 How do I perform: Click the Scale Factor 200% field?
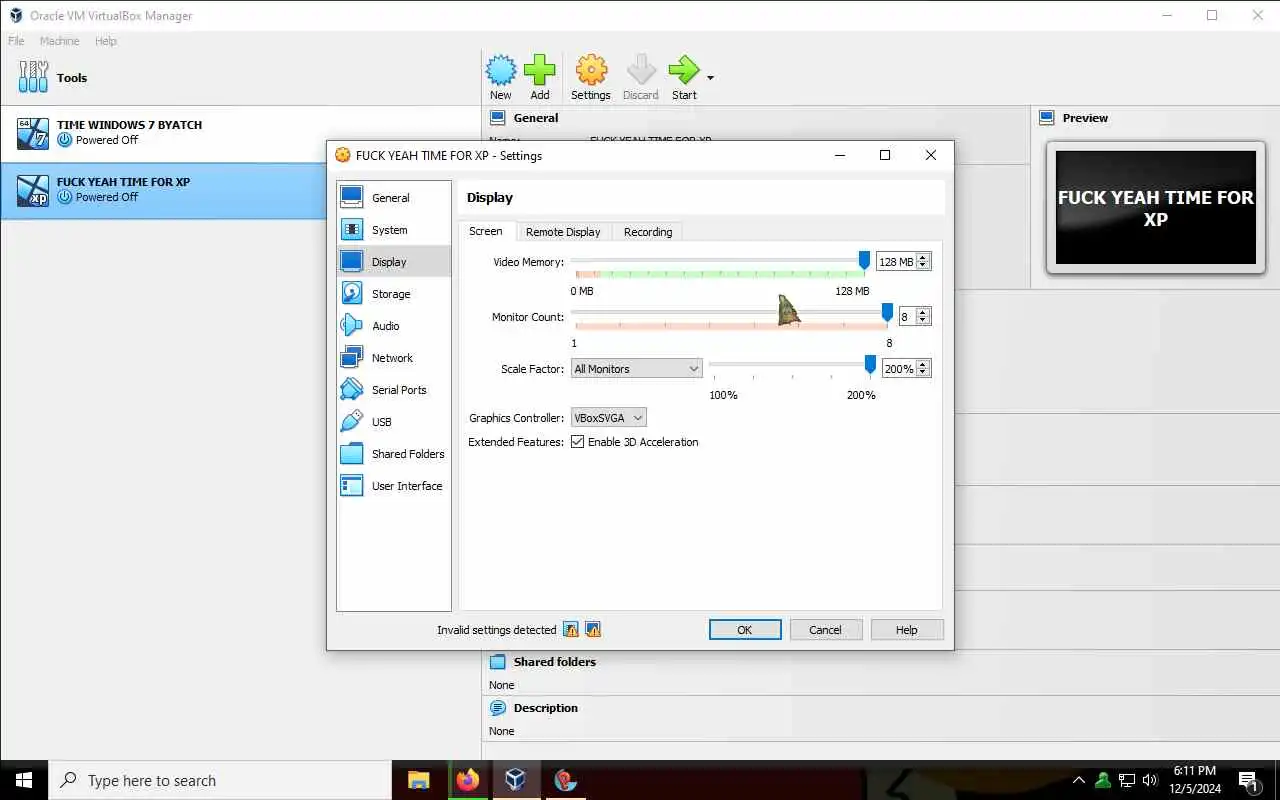click(899, 369)
